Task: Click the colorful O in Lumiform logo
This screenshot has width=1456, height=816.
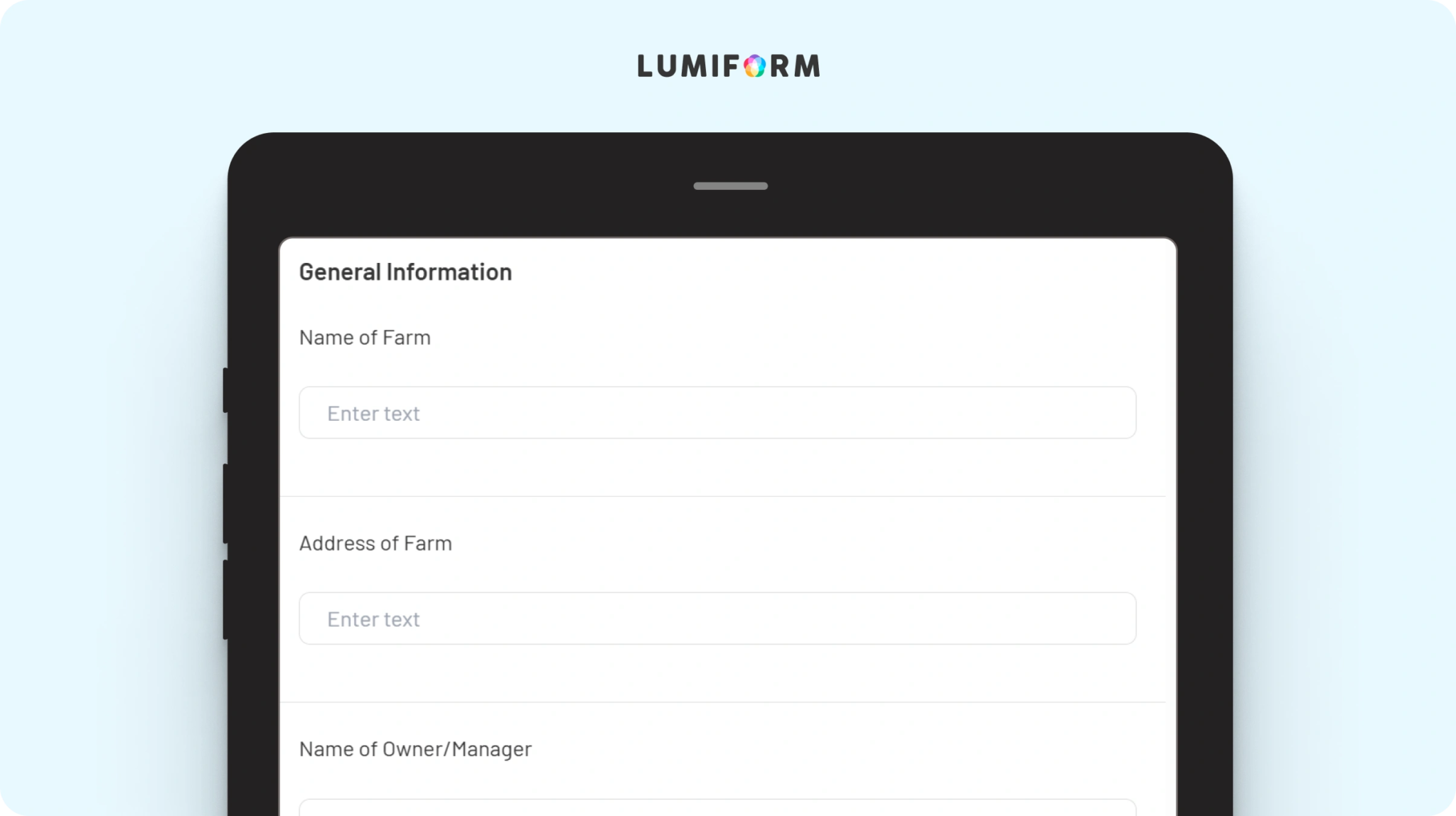Action: pos(755,66)
